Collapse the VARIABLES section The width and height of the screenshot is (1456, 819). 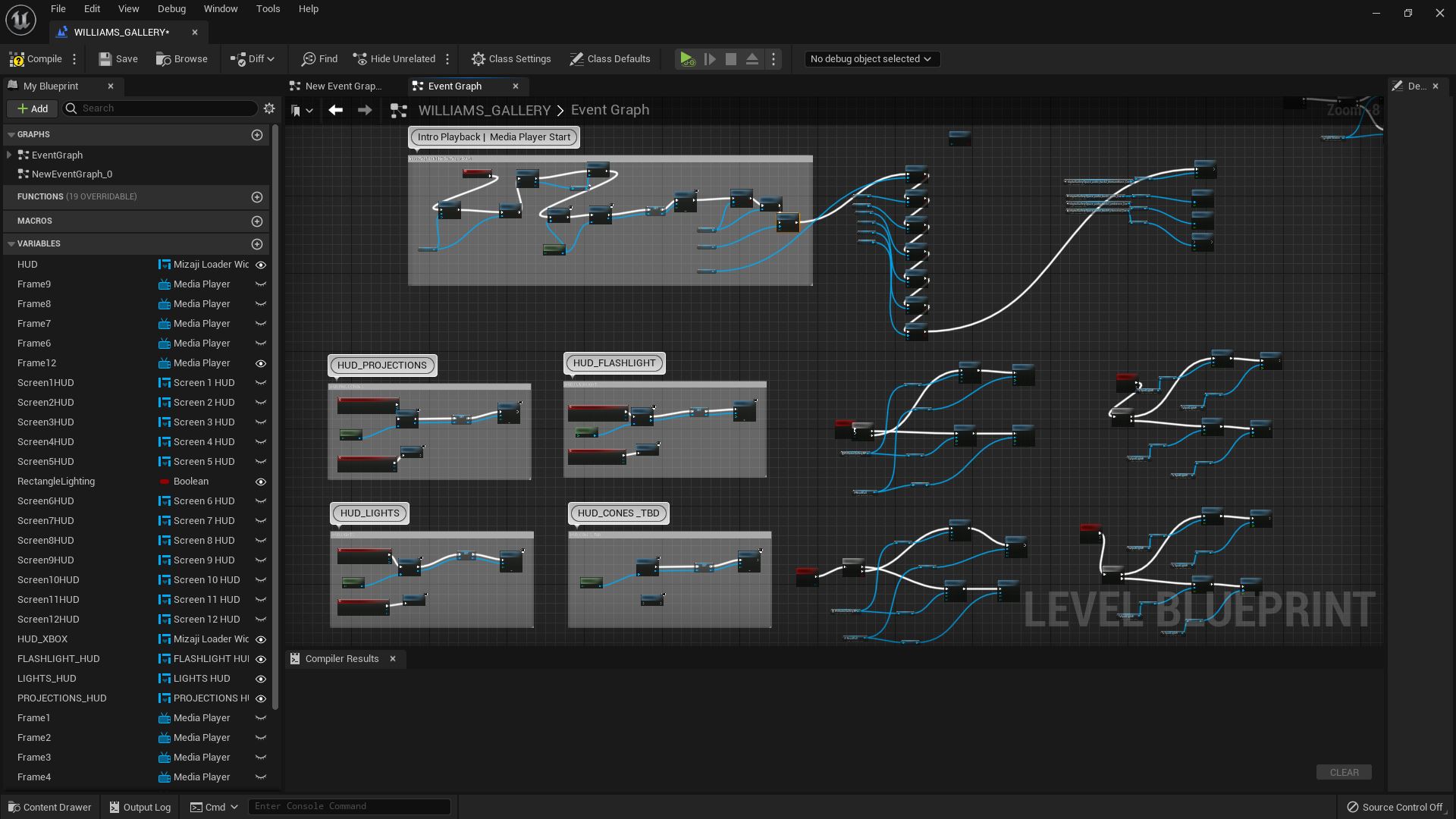pyautogui.click(x=11, y=244)
